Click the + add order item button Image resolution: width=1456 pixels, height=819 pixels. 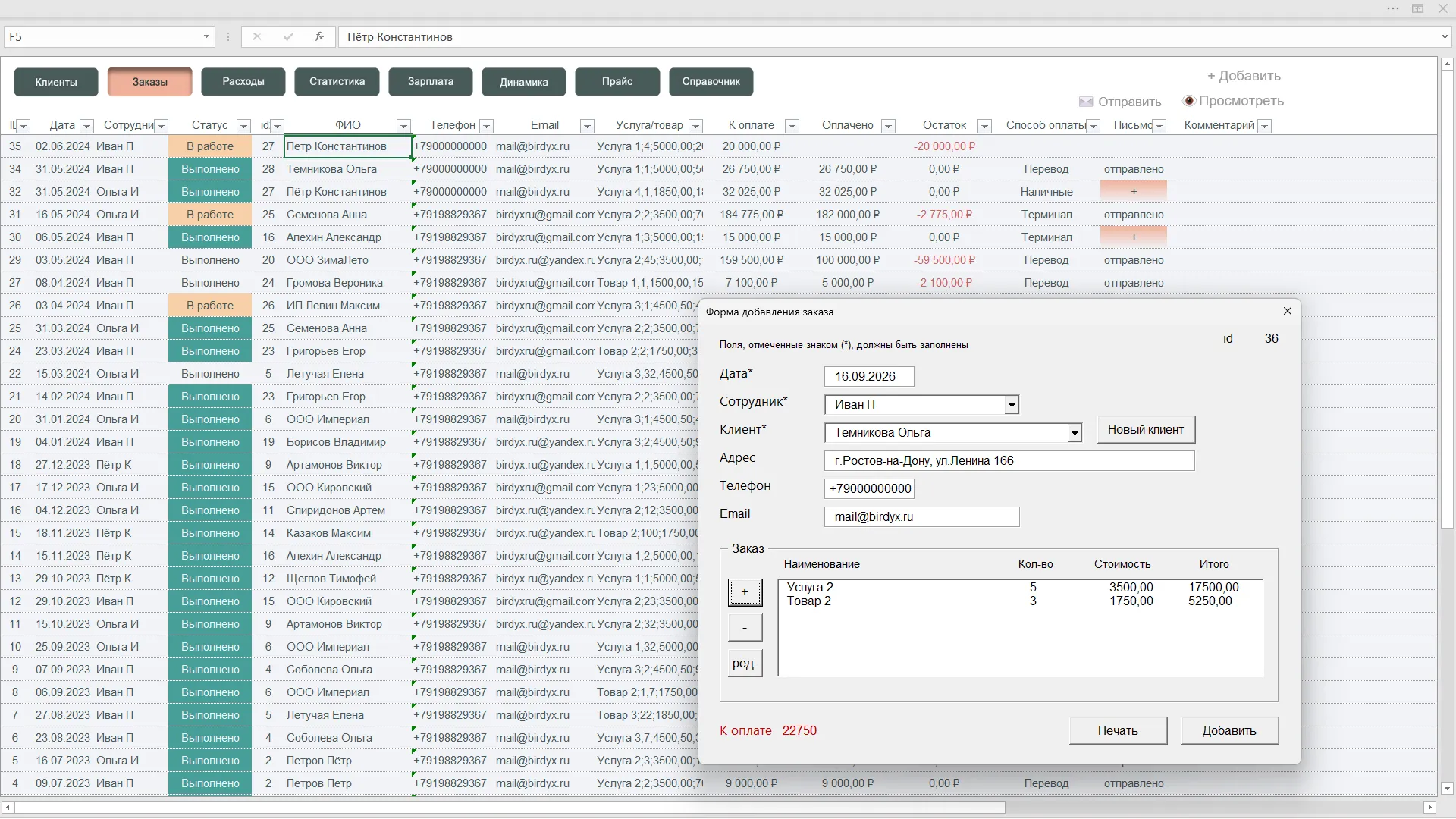745,592
